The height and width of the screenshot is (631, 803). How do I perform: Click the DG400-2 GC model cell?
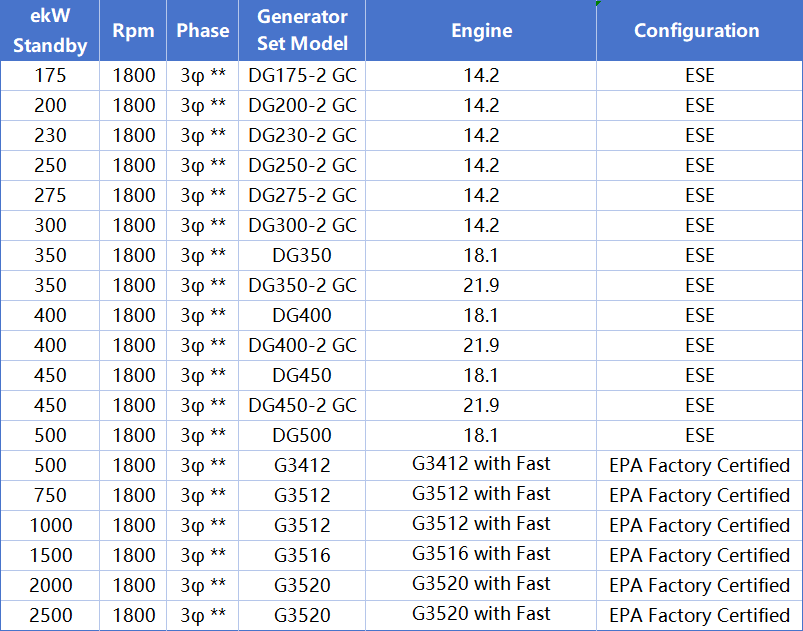tap(302, 345)
